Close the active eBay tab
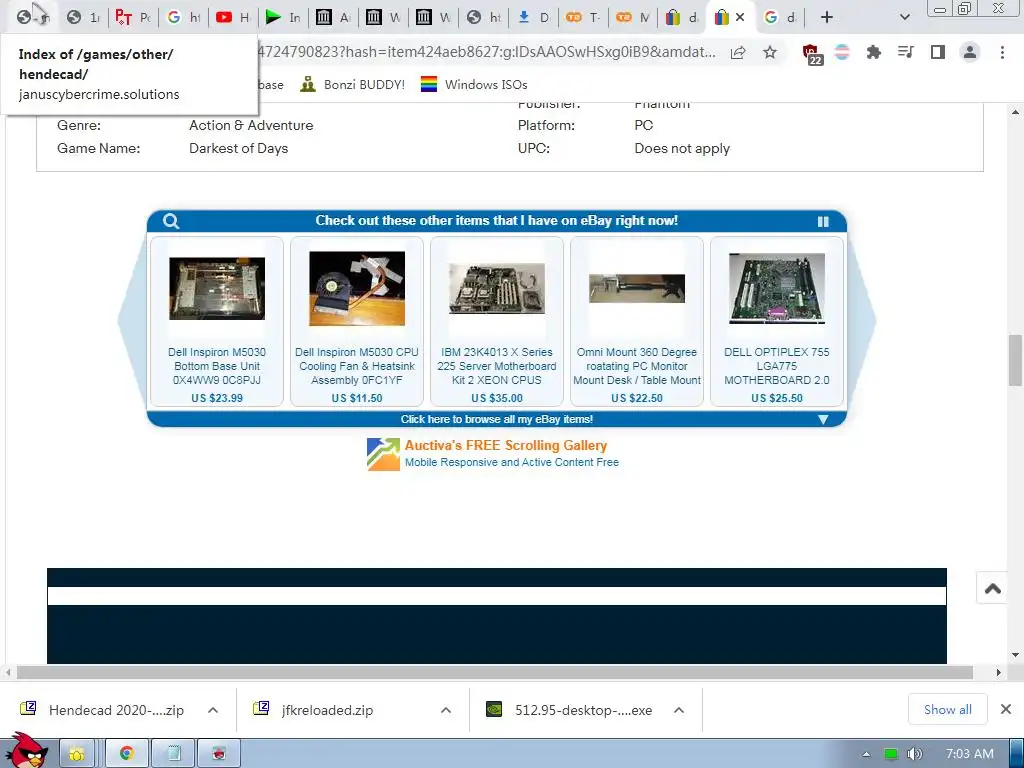 [740, 18]
